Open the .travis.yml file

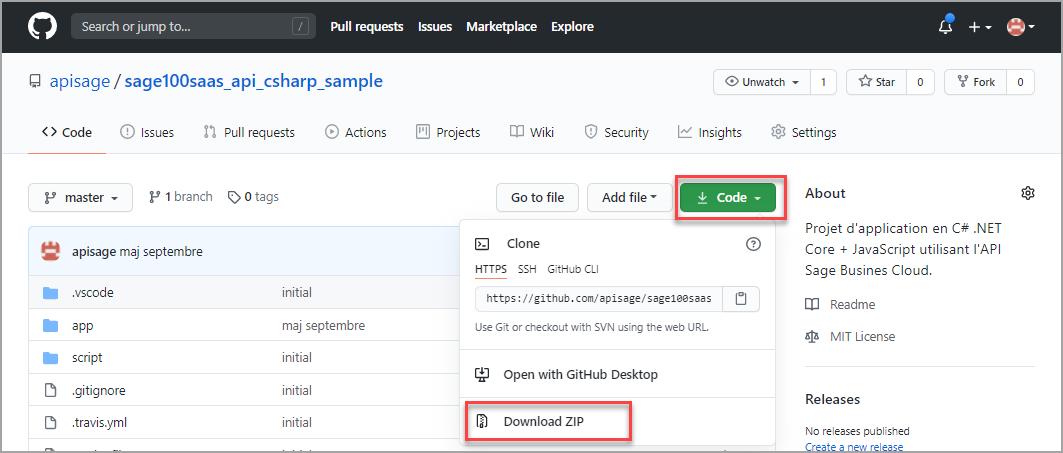coord(99,422)
